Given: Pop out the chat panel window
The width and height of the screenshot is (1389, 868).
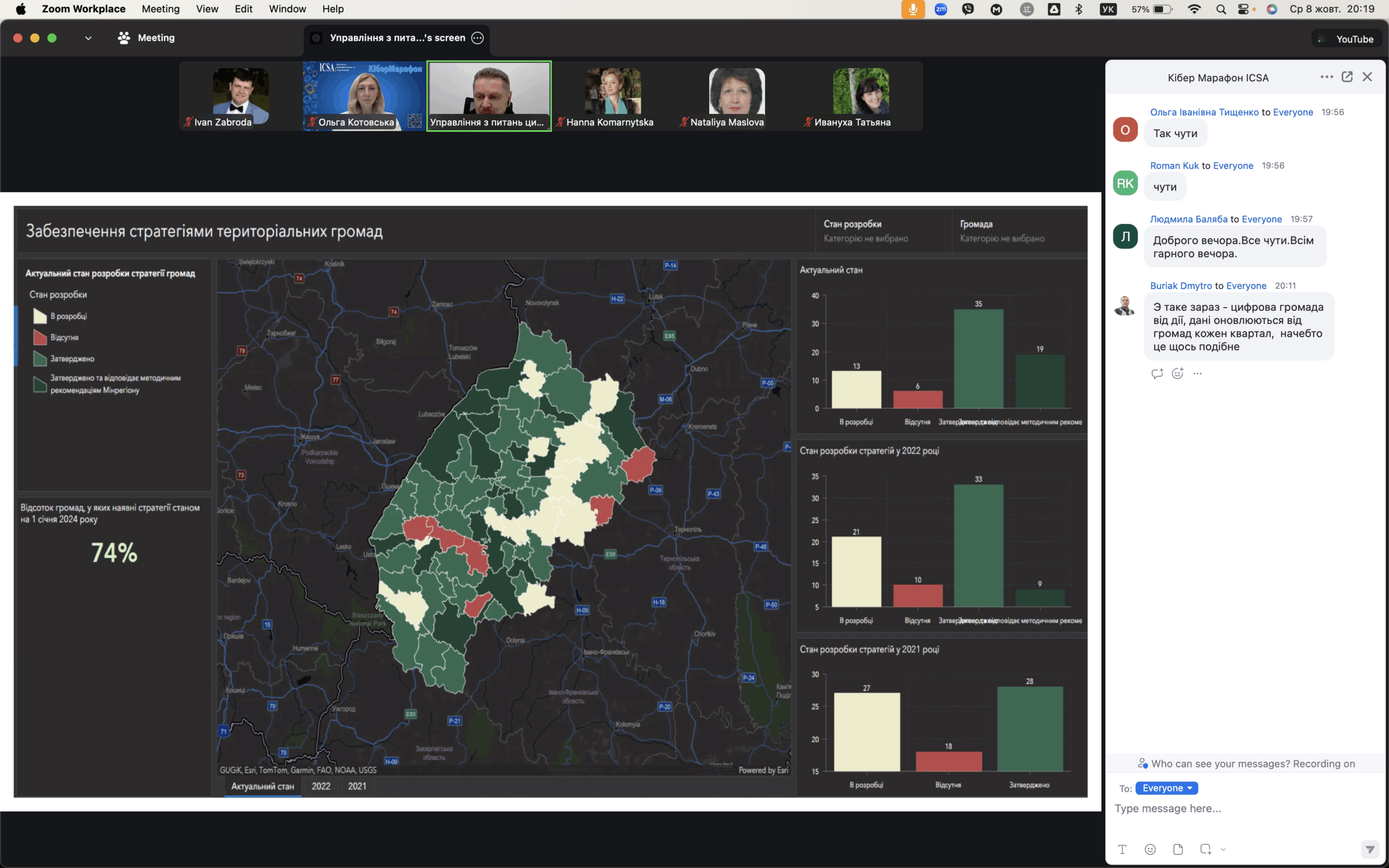Looking at the screenshot, I should [1347, 77].
